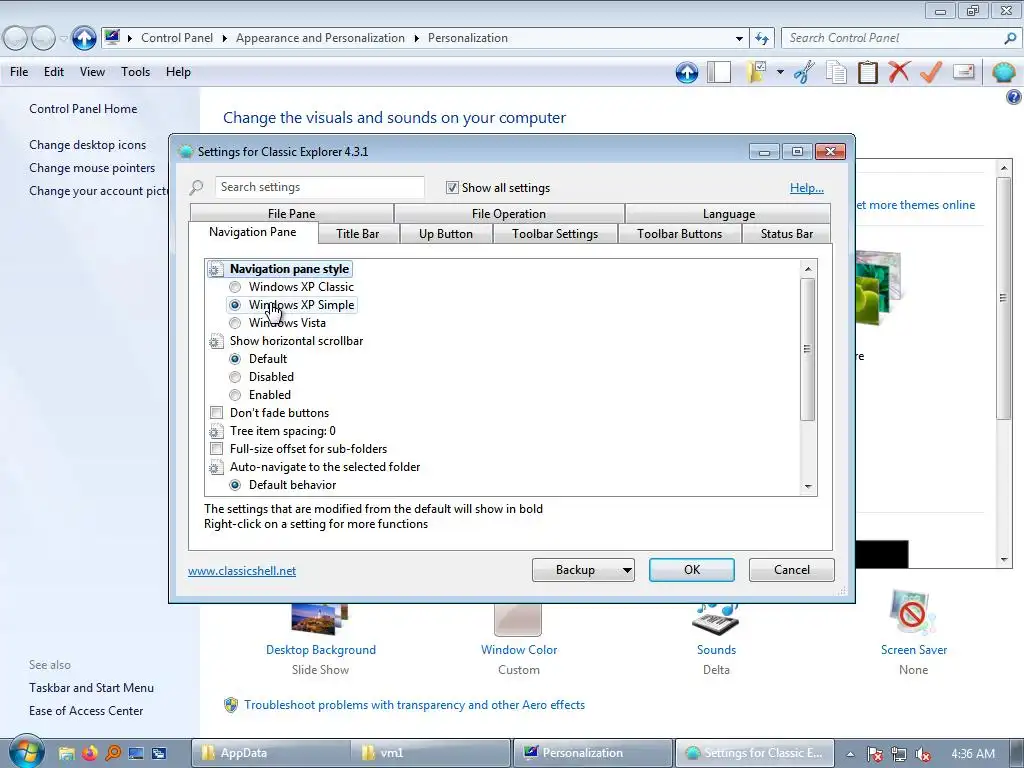The height and width of the screenshot is (768, 1024).
Task: Click the Up toolbar icon next to navigation pane icon
Action: click(x=686, y=72)
